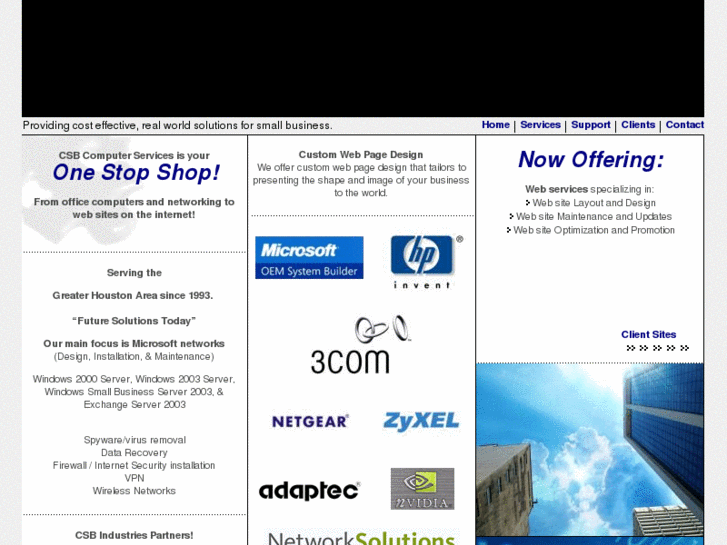Follow the Client Sites link
727x545 pixels.
tap(648, 334)
